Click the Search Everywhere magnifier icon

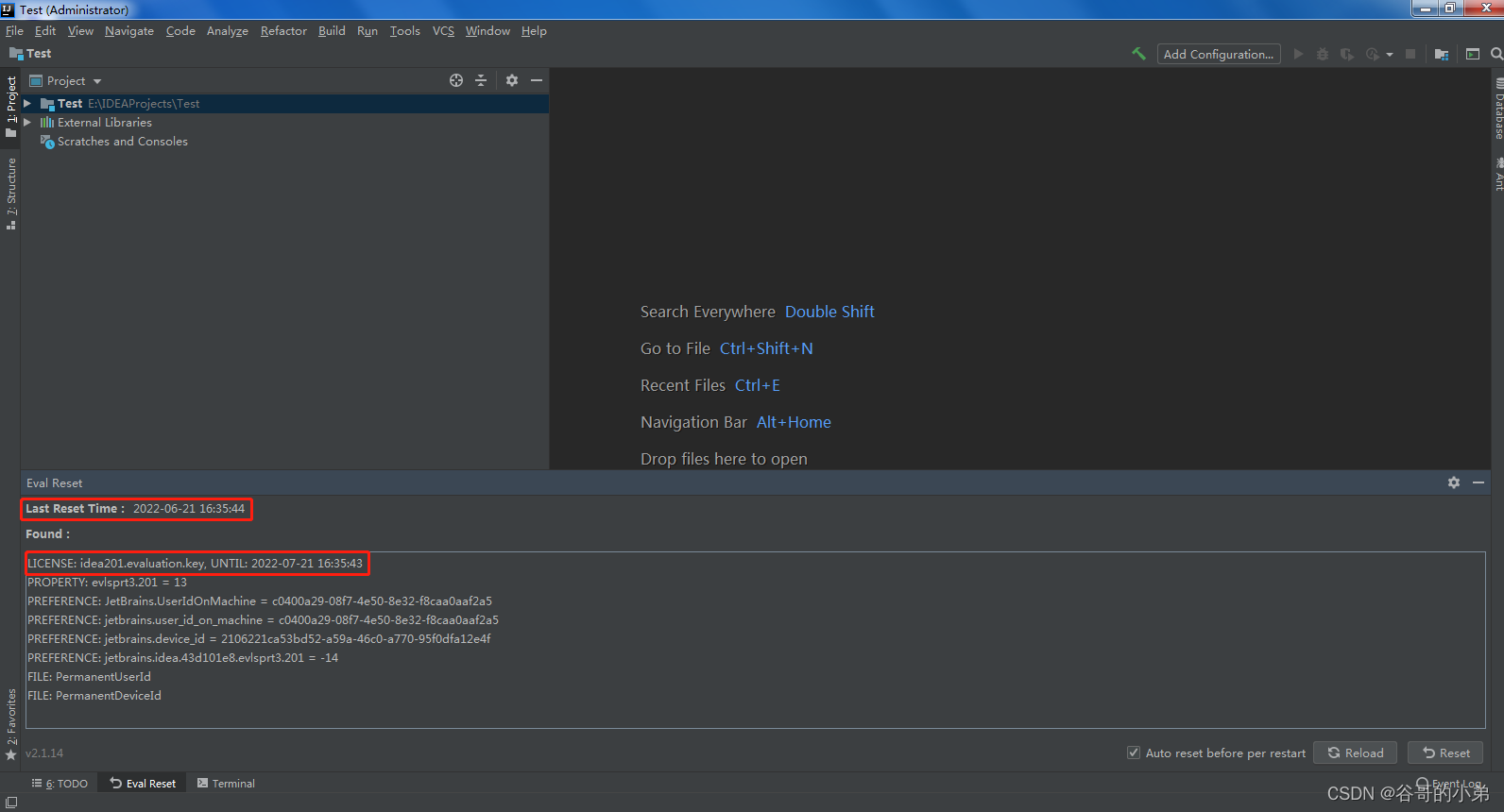1496,54
